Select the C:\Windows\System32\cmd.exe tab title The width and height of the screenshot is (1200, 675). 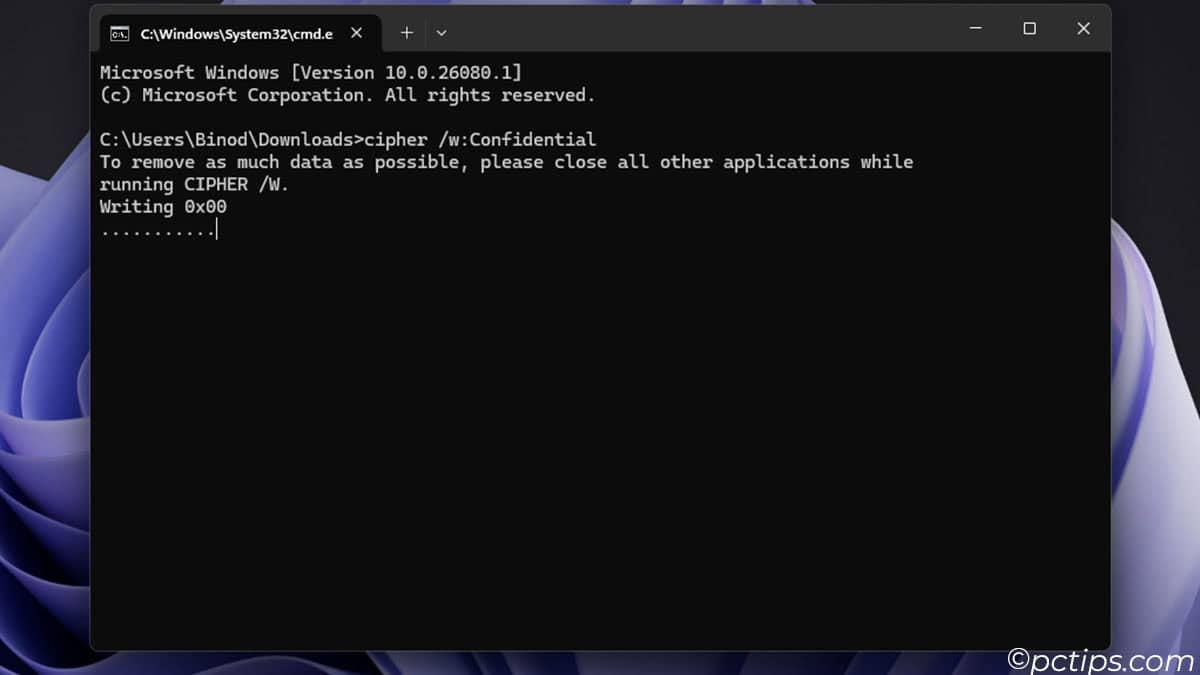236,33
